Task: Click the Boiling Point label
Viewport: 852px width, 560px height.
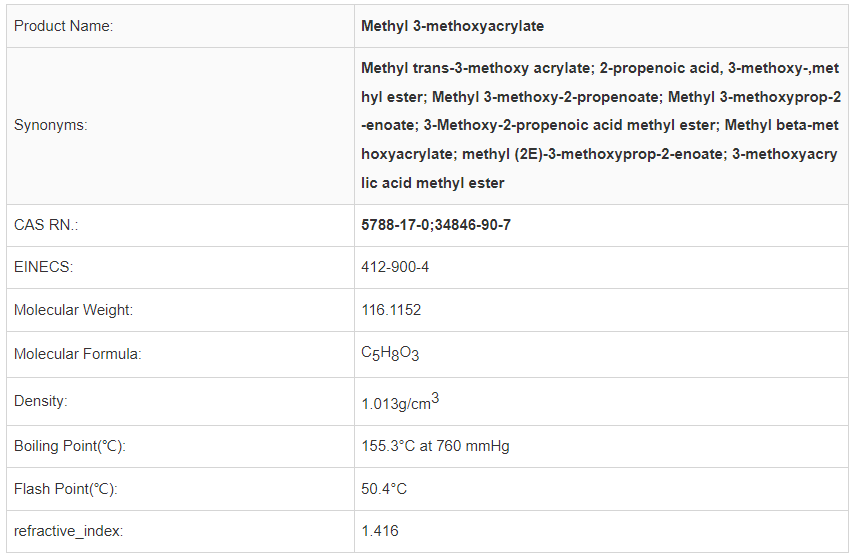Action: (x=70, y=446)
